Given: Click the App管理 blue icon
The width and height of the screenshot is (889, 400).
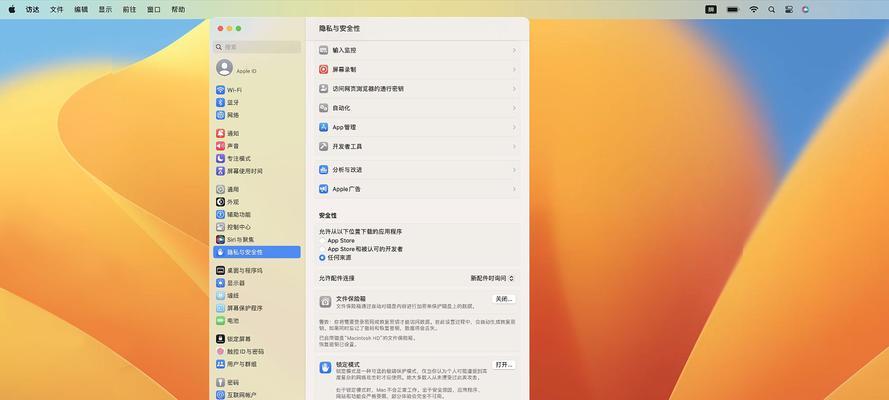Looking at the screenshot, I should (x=324, y=127).
